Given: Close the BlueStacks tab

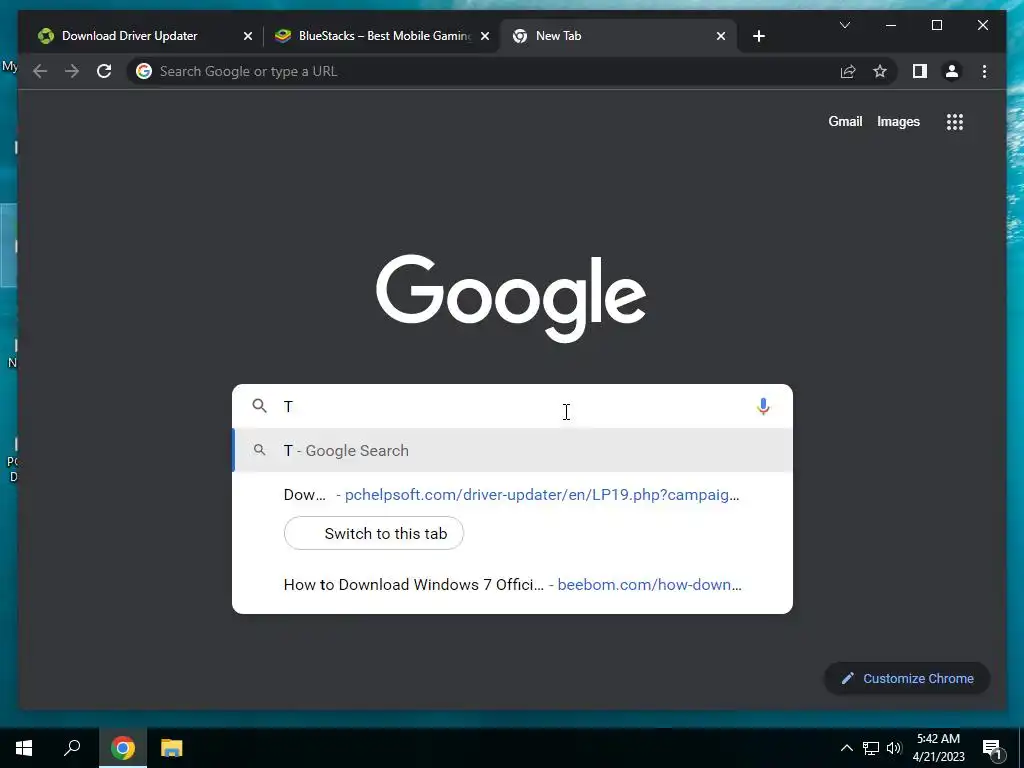Looking at the screenshot, I should 485,36.
